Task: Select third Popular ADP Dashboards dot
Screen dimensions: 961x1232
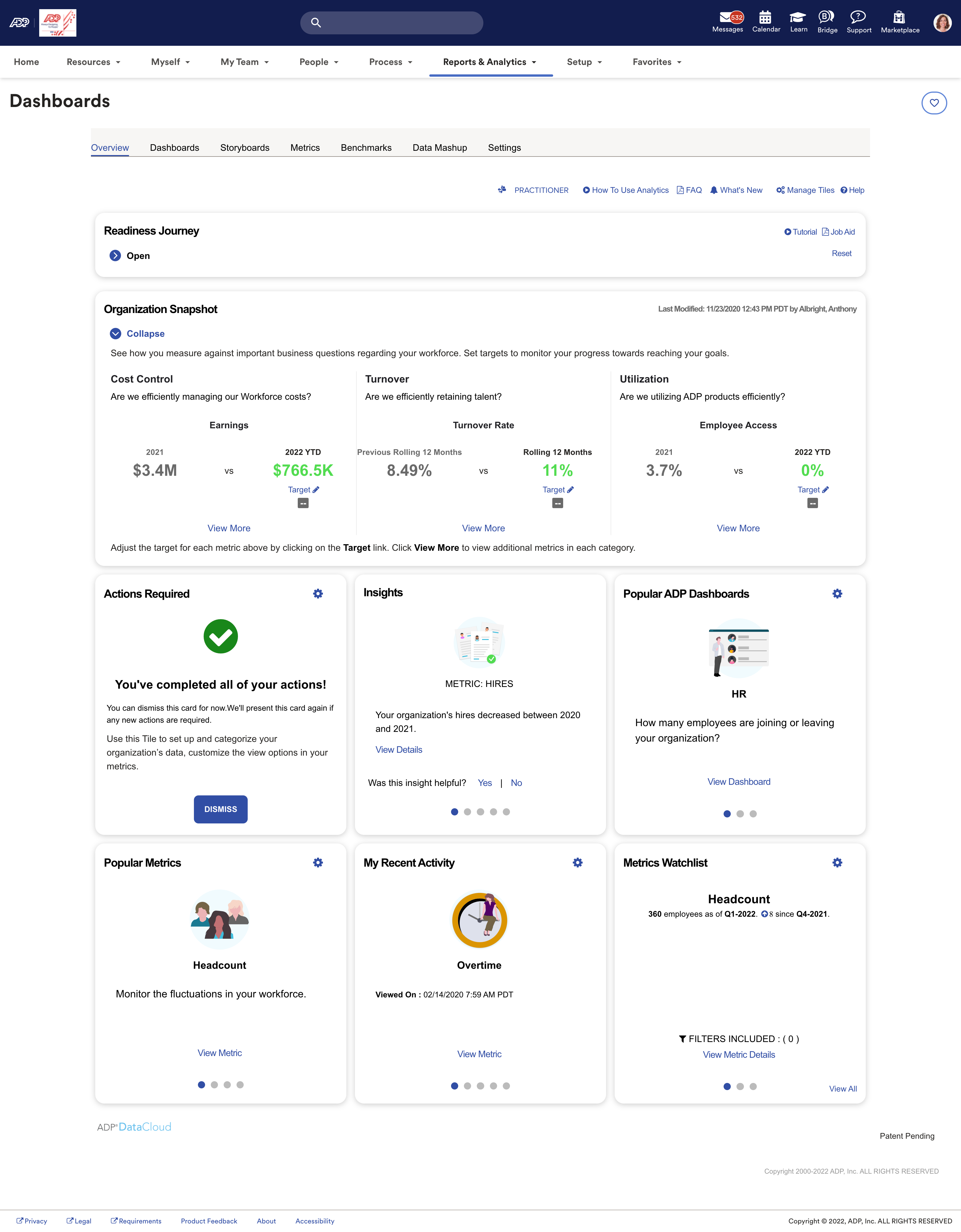Action: tap(753, 813)
